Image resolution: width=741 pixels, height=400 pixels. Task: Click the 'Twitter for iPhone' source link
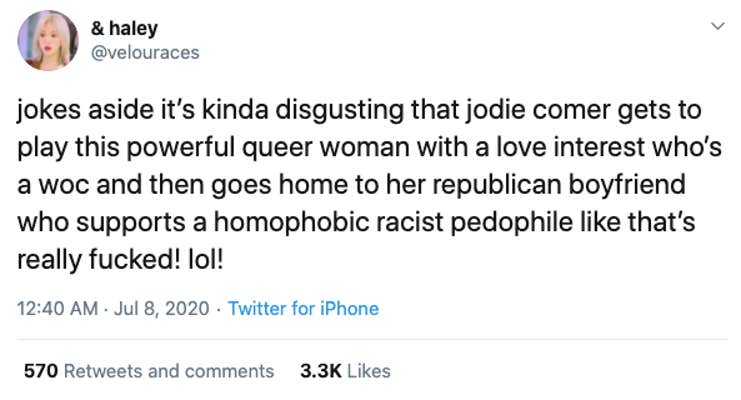[303, 309]
